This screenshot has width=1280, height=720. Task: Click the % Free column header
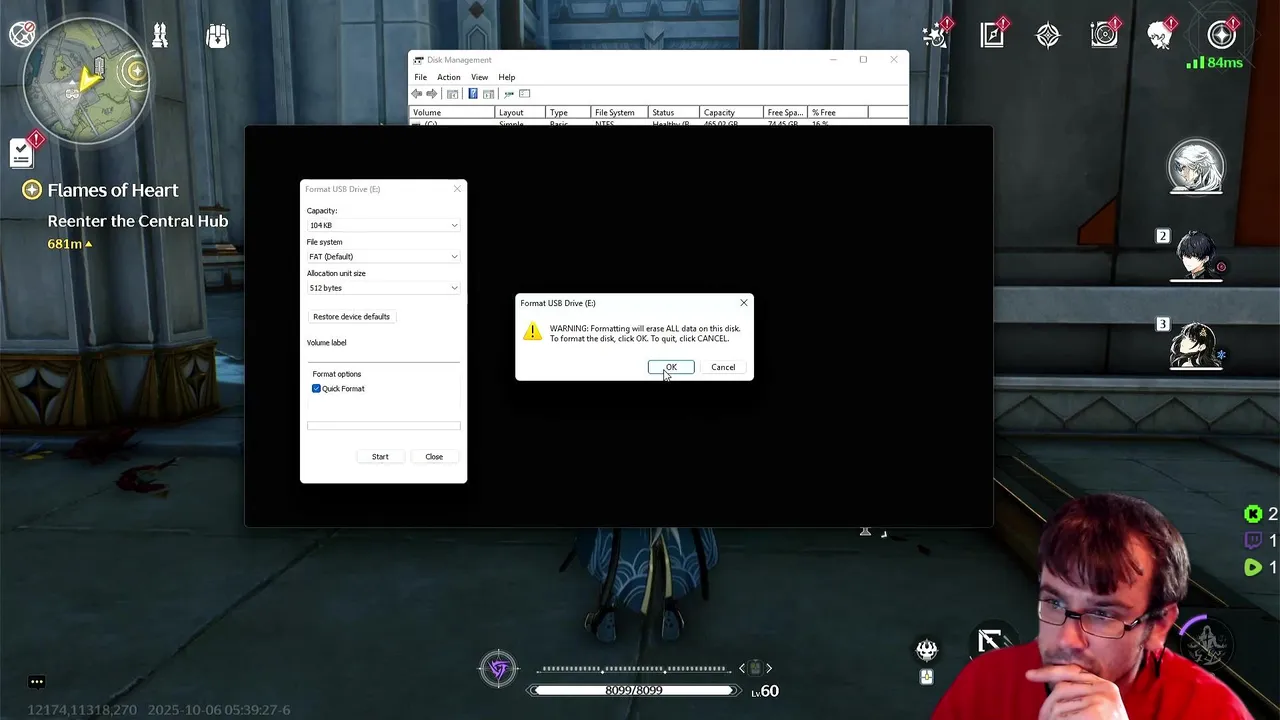pos(838,112)
